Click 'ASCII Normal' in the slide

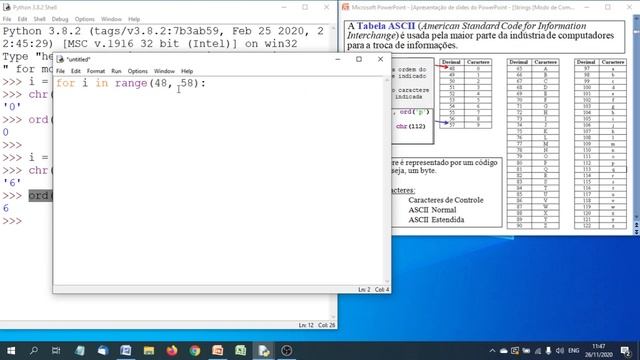point(432,210)
